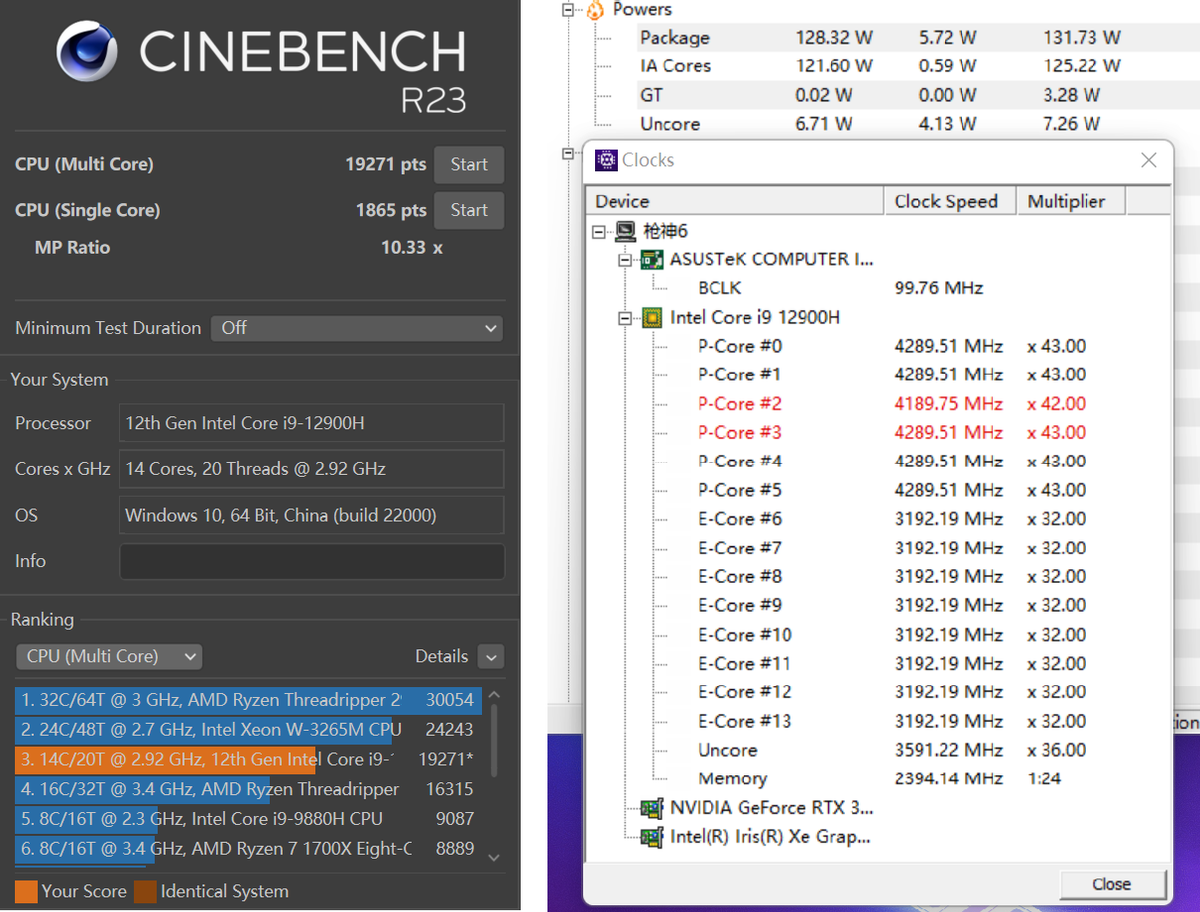Select Intel Core i9 12900H tree item
The height and width of the screenshot is (912, 1200).
(755, 318)
